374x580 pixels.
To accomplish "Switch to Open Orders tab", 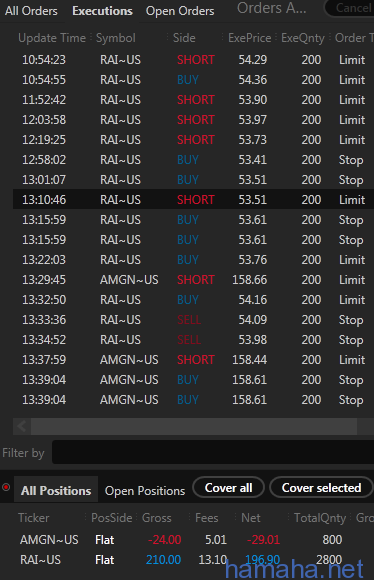I will [x=180, y=11].
